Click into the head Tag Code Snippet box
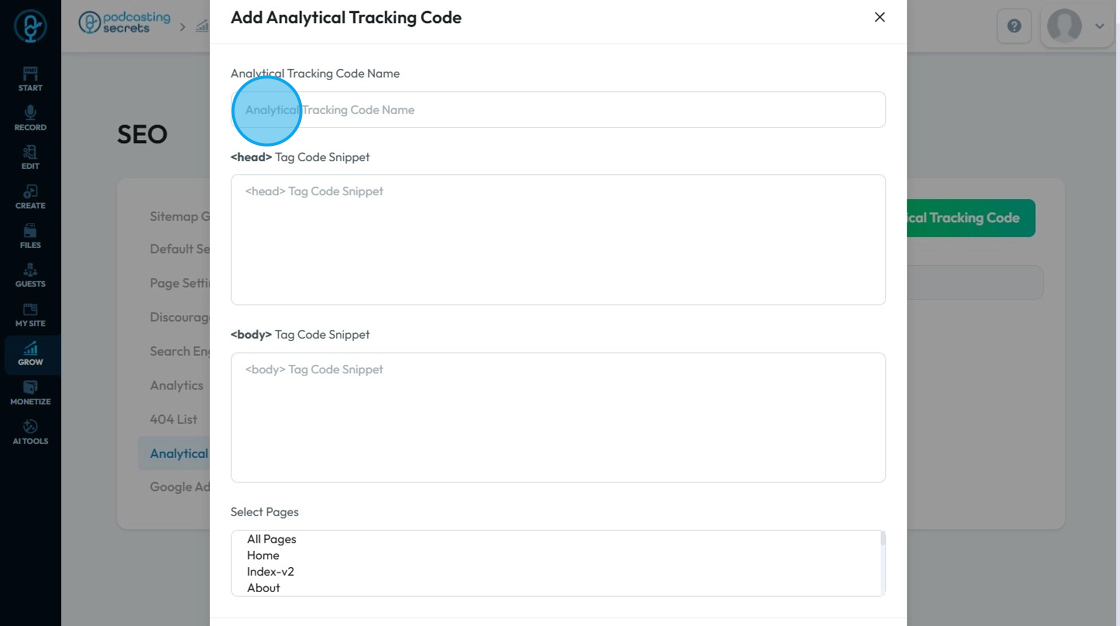The image size is (1120, 626). coord(558,240)
